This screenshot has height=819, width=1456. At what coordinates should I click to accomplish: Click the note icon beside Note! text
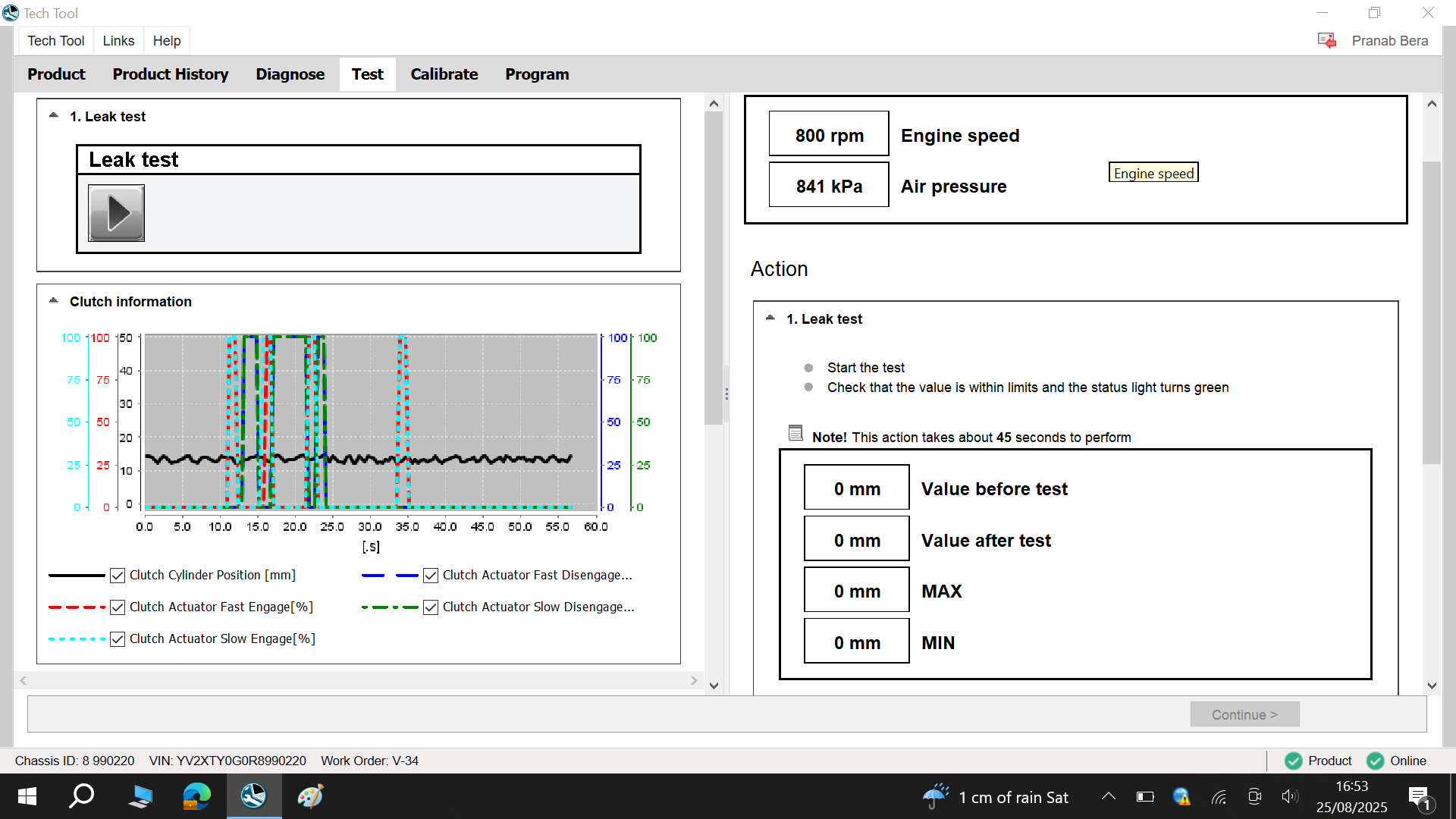pos(795,433)
